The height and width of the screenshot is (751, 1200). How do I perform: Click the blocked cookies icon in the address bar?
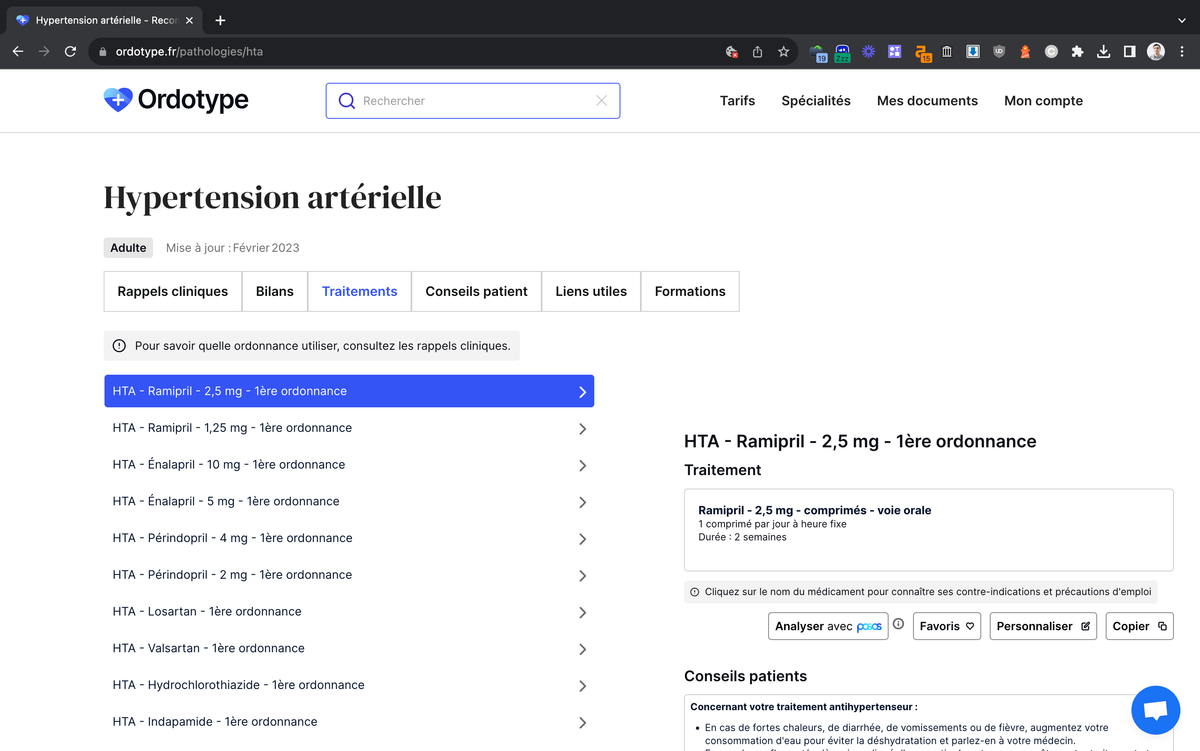(732, 51)
